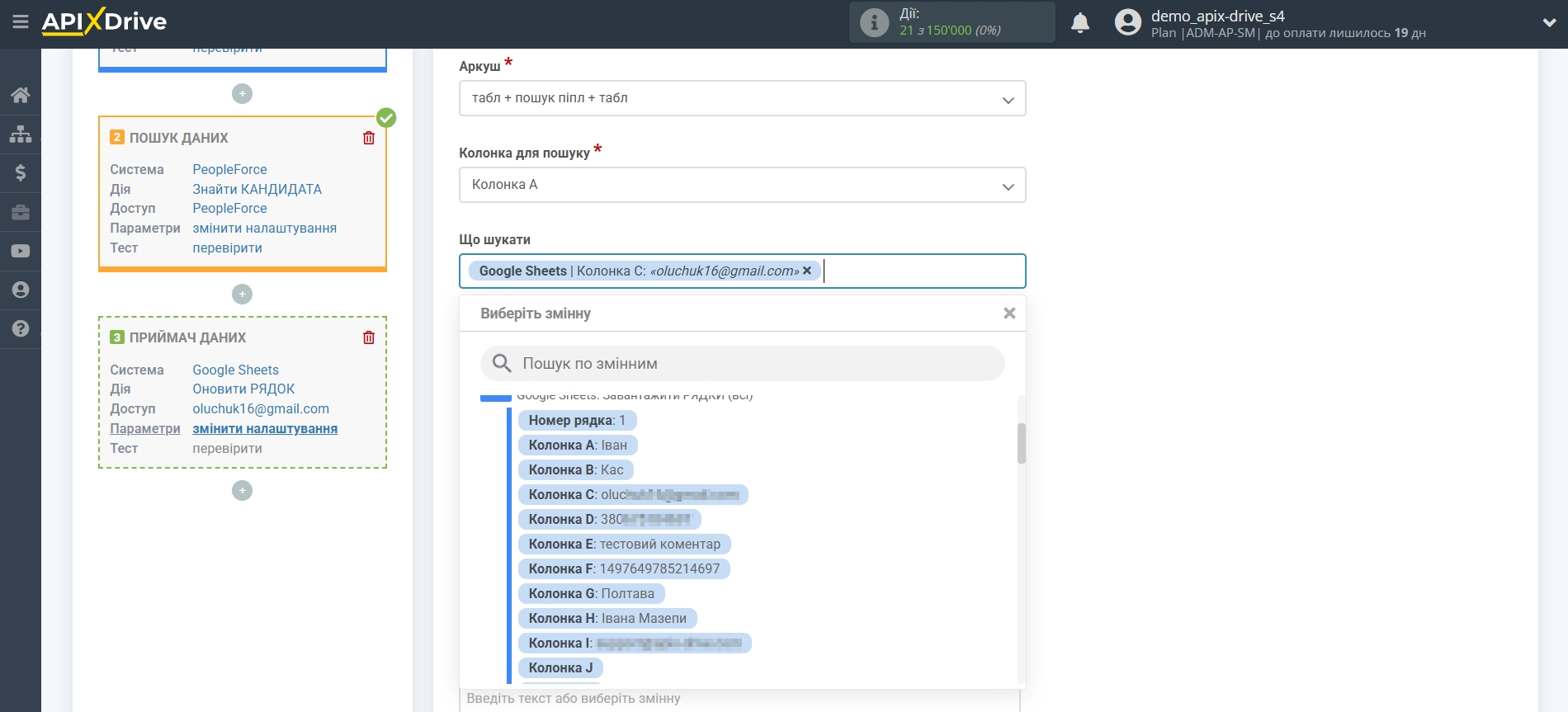Open PeopleForce system link
The image size is (1568, 712).
[x=229, y=169]
